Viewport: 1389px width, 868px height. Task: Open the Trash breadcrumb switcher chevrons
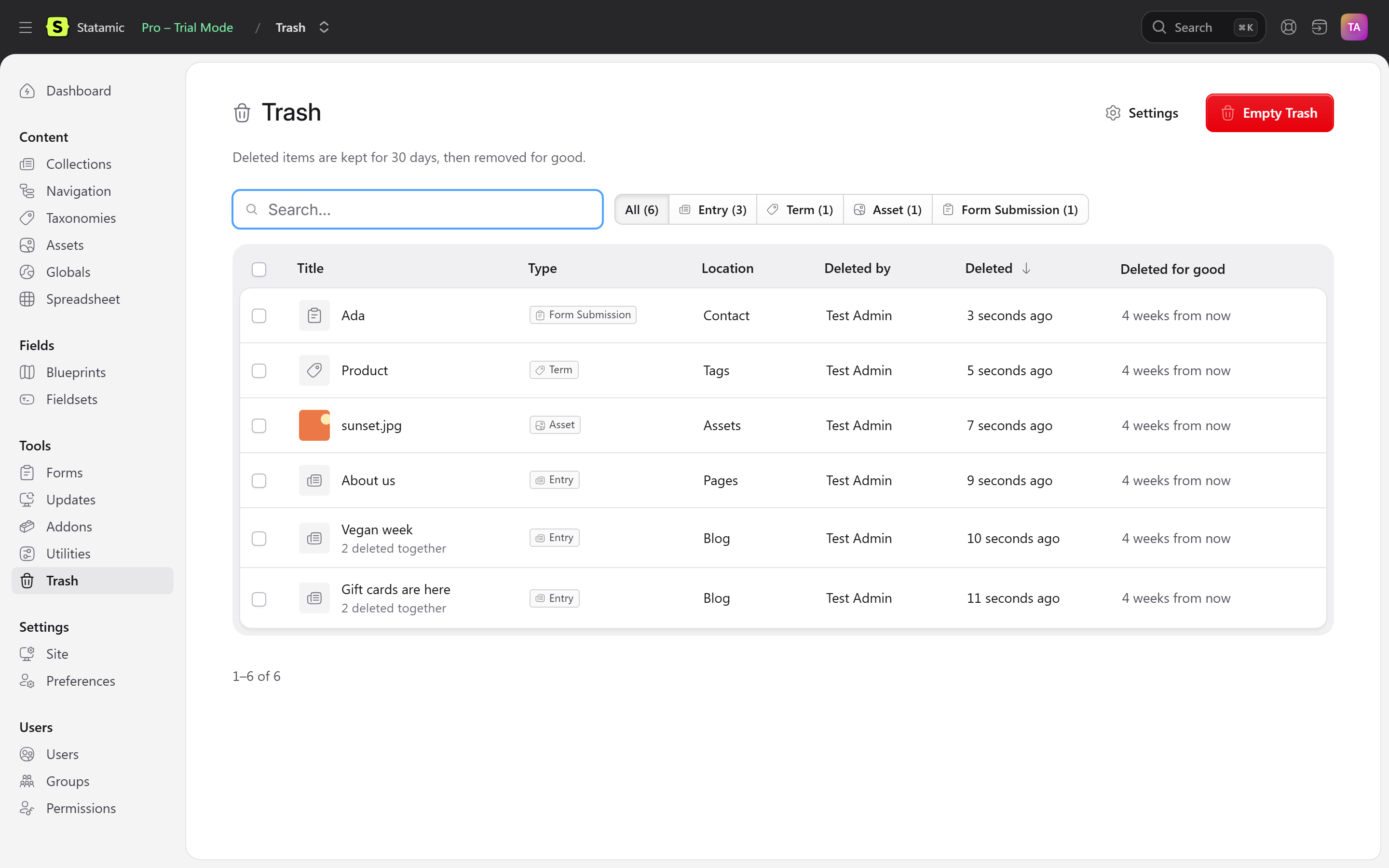[x=324, y=27]
